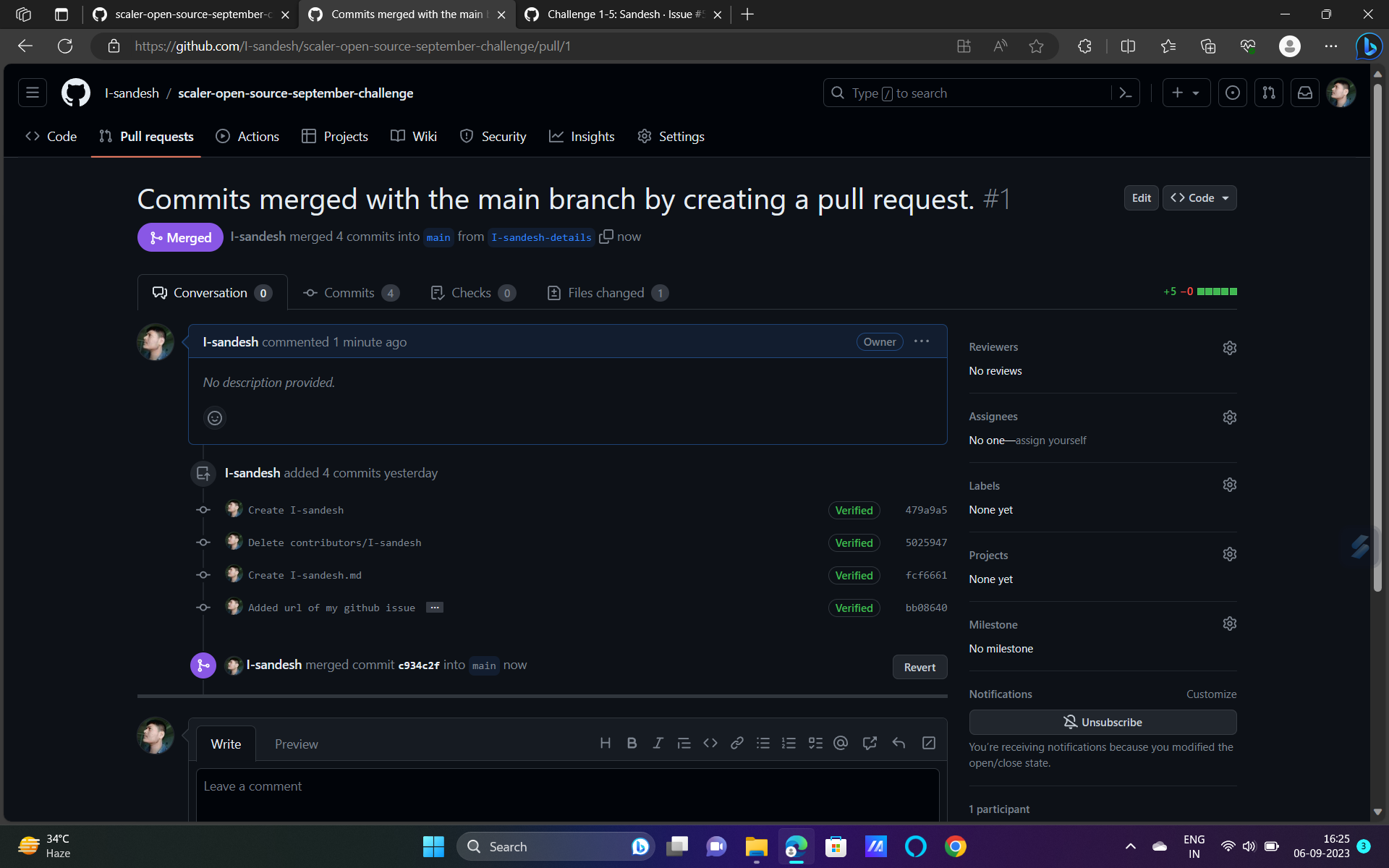This screenshot has width=1389, height=868.
Task: Click the Leave a comment text area
Action: point(567,792)
